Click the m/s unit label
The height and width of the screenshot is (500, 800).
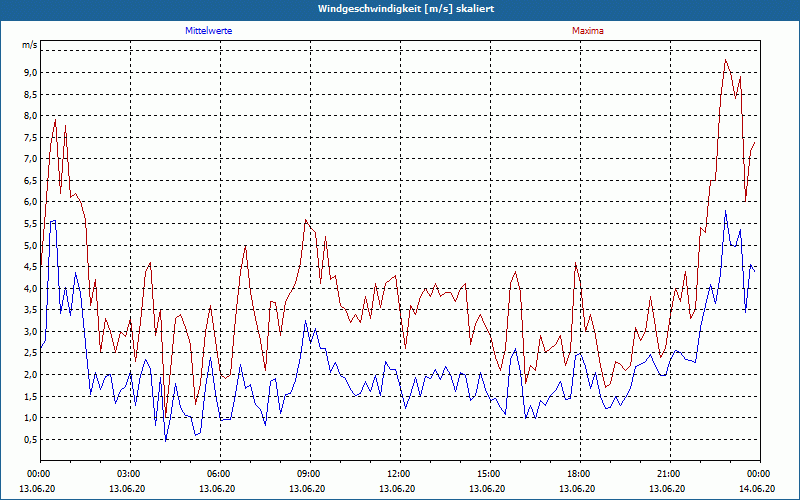point(30,45)
